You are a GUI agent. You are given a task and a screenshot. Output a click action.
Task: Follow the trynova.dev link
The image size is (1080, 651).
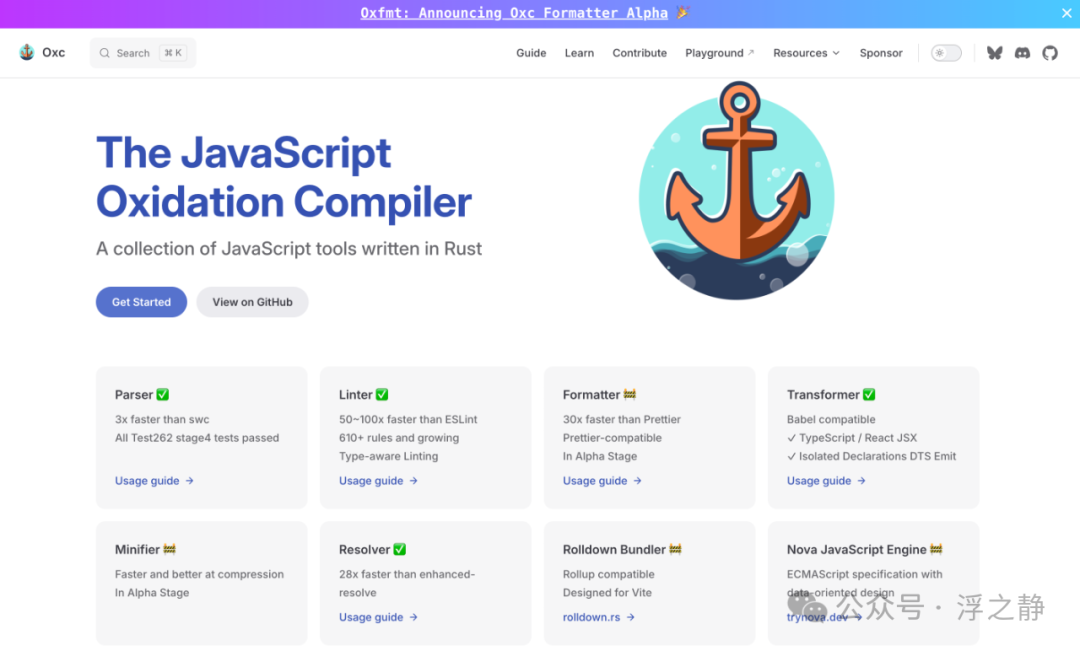824,617
